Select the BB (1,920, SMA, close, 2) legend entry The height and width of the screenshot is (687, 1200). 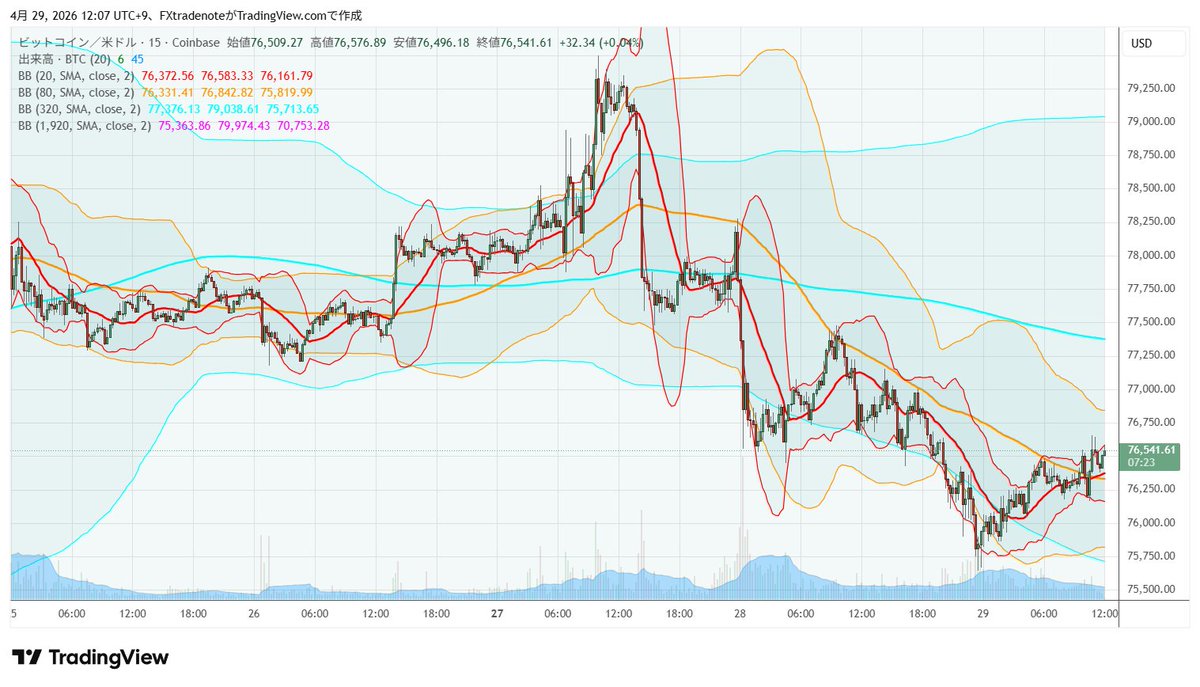pos(84,126)
